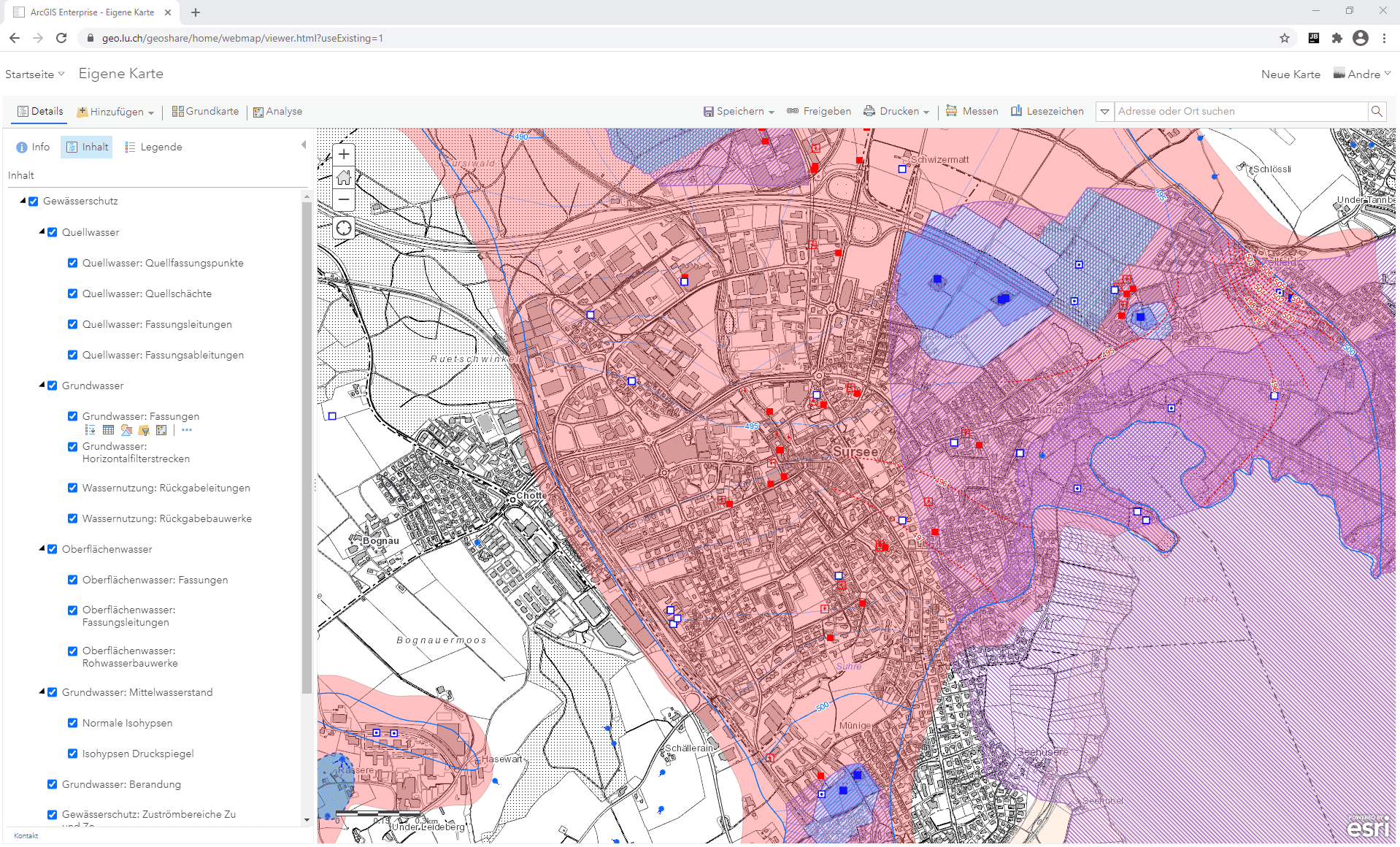Zoom in on the map
Image resolution: width=1400 pixels, height=847 pixels.
coord(344,155)
